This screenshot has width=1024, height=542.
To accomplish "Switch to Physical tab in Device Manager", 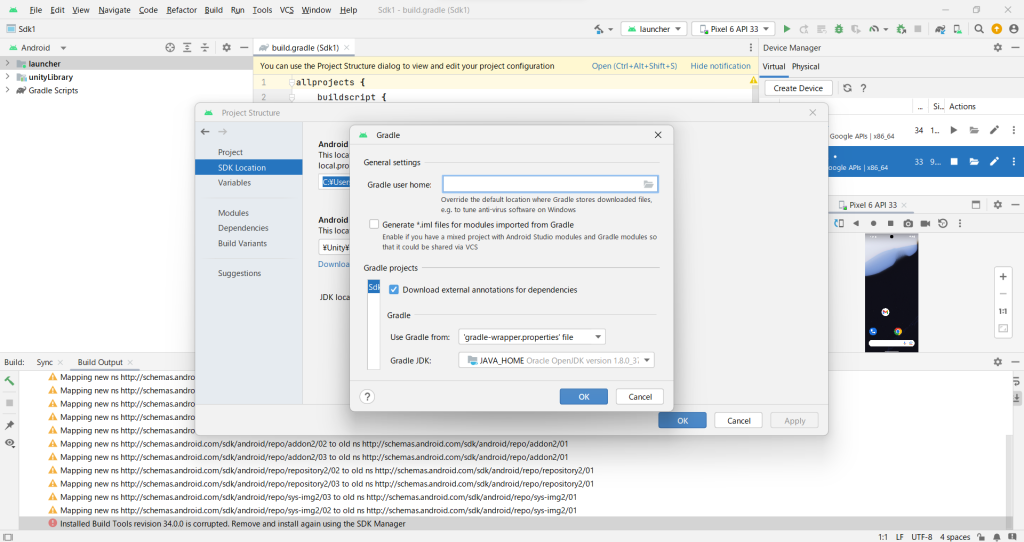I will (x=805, y=67).
